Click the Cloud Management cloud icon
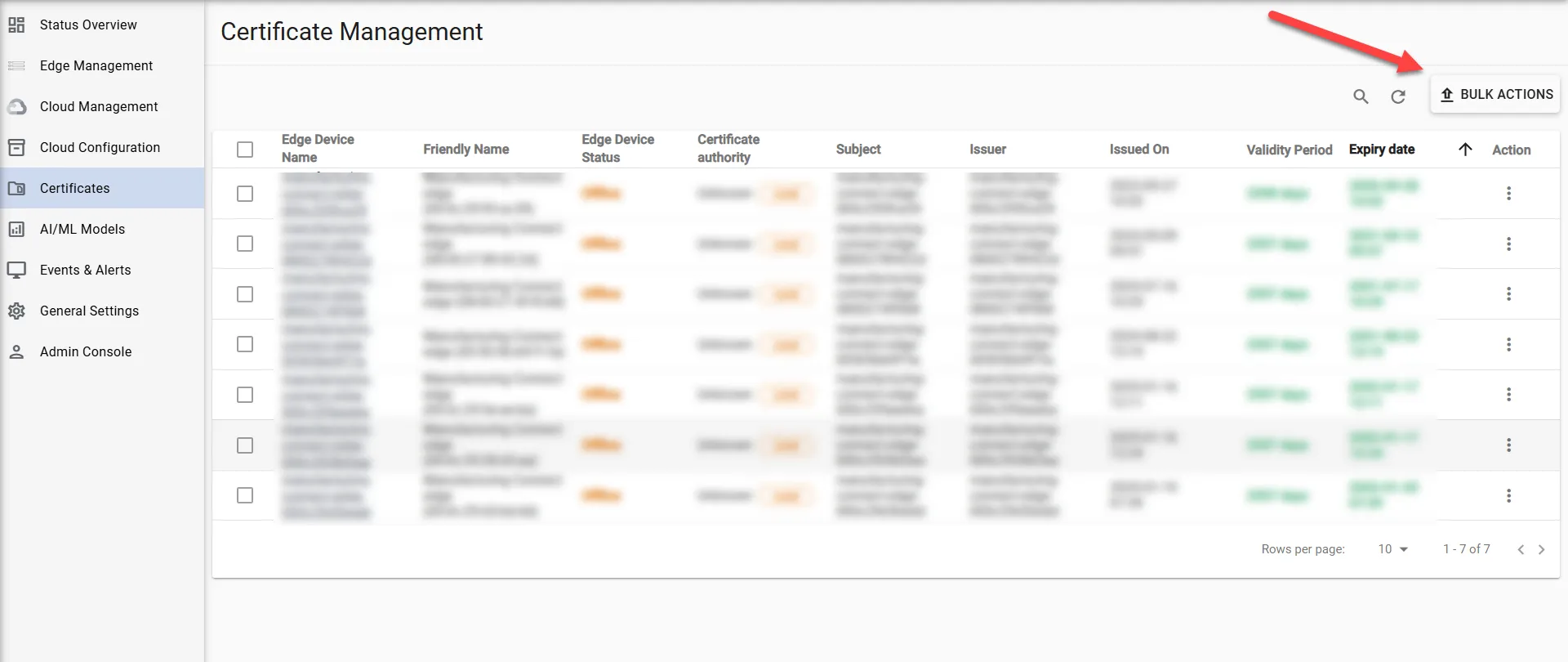 coord(16,106)
